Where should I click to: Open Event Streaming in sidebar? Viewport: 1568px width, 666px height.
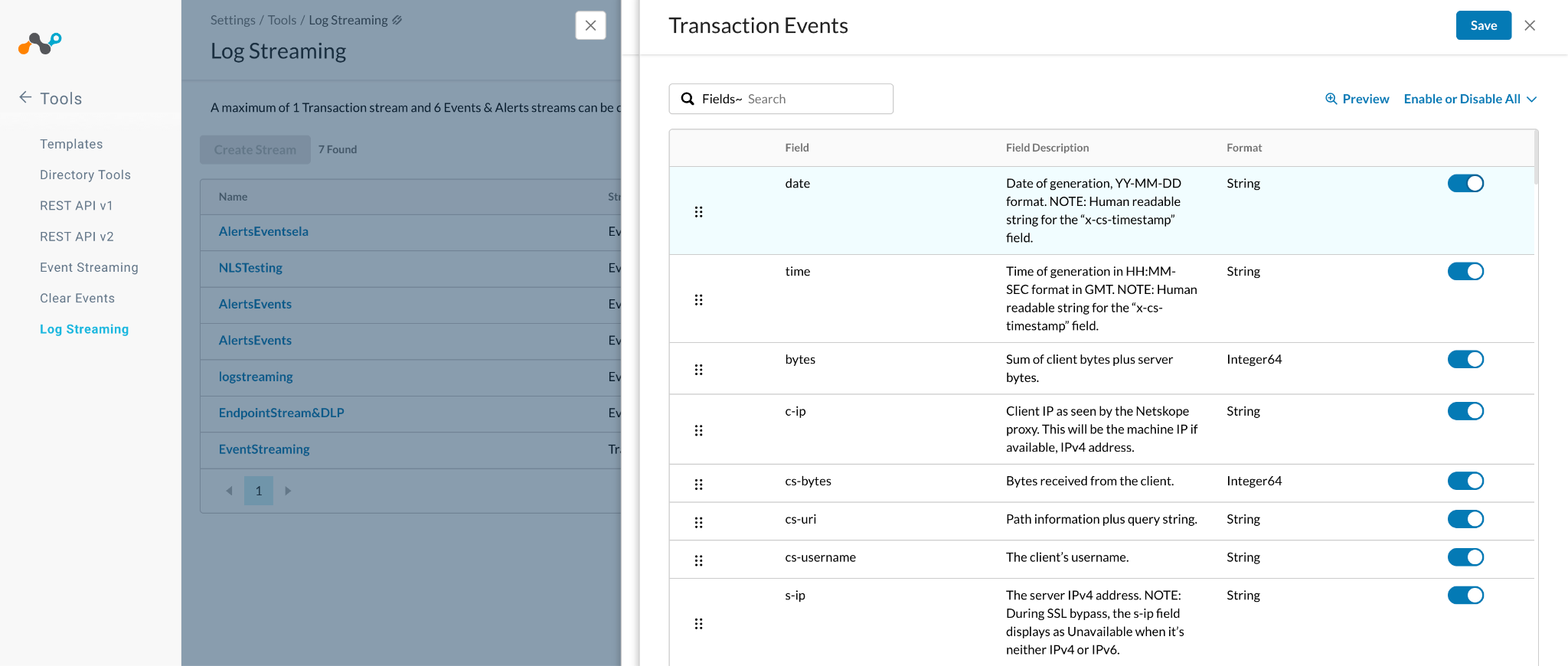click(x=89, y=267)
